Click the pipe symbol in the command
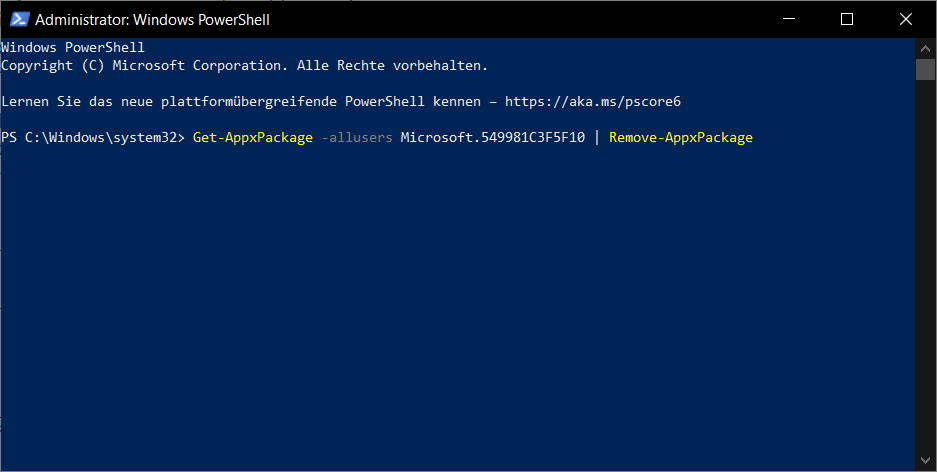This screenshot has height=472, width=937. tap(597, 138)
